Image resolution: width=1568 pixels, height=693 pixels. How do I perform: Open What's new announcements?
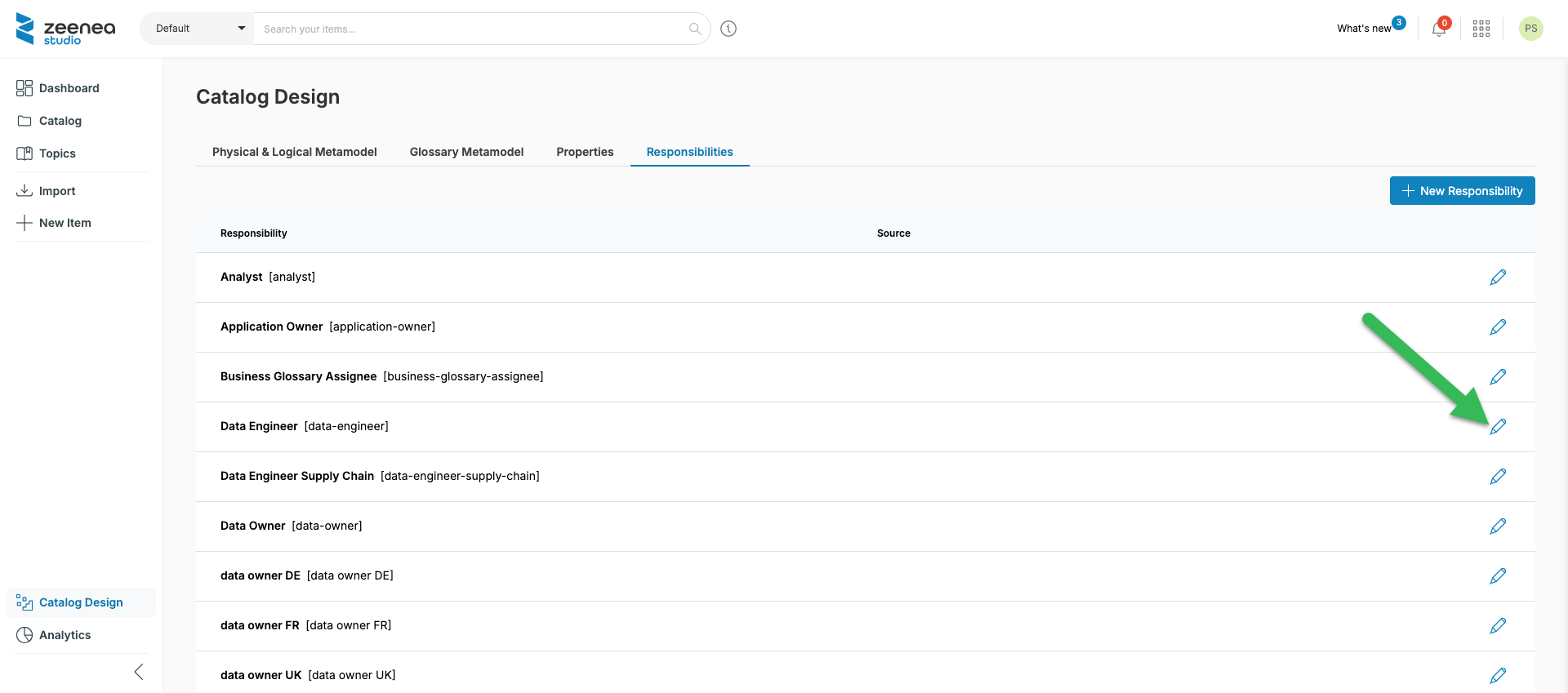1364,29
